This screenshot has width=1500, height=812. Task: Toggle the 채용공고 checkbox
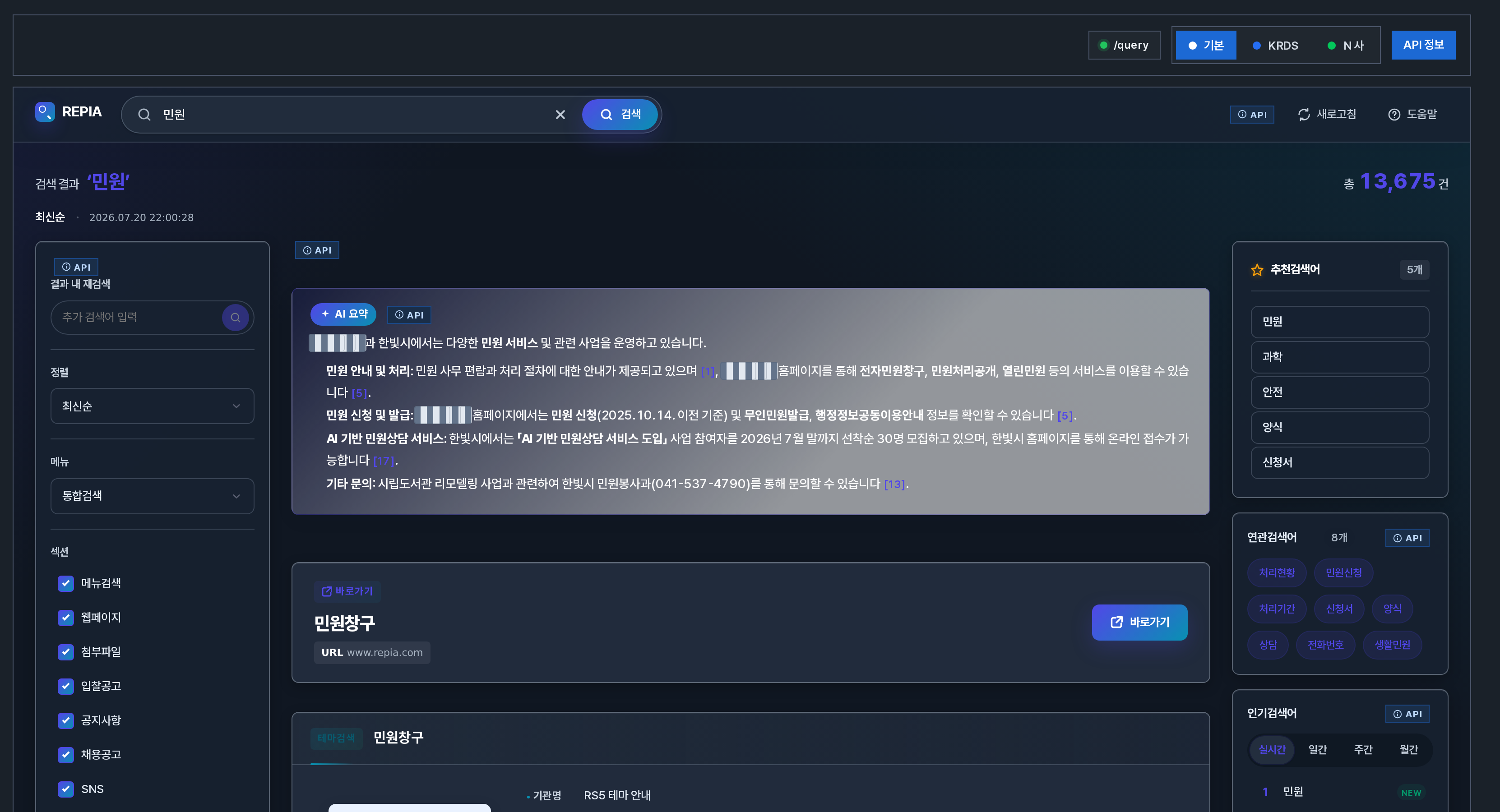[x=66, y=755]
